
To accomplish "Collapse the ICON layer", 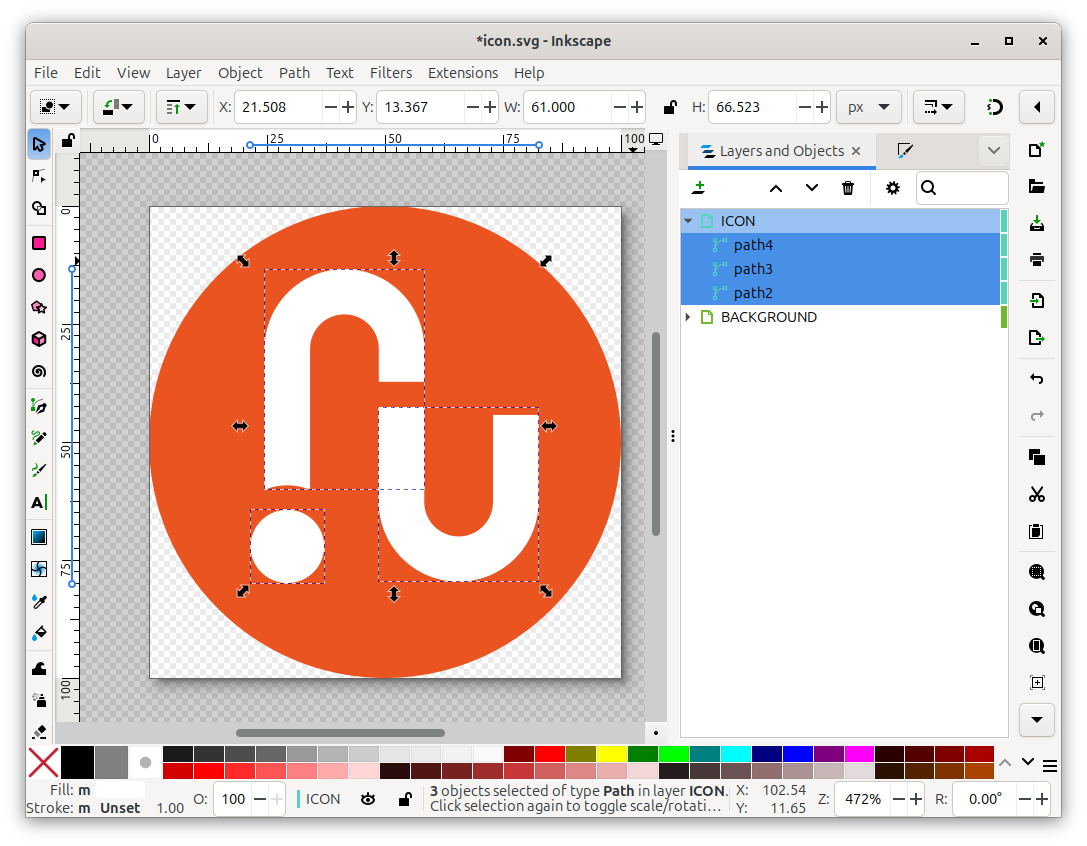I will (x=688, y=221).
